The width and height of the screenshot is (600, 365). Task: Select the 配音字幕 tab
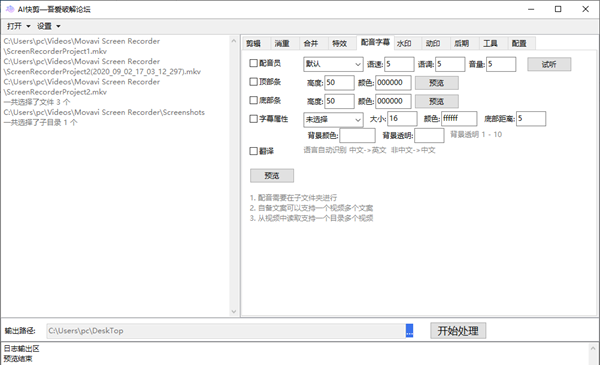375,42
